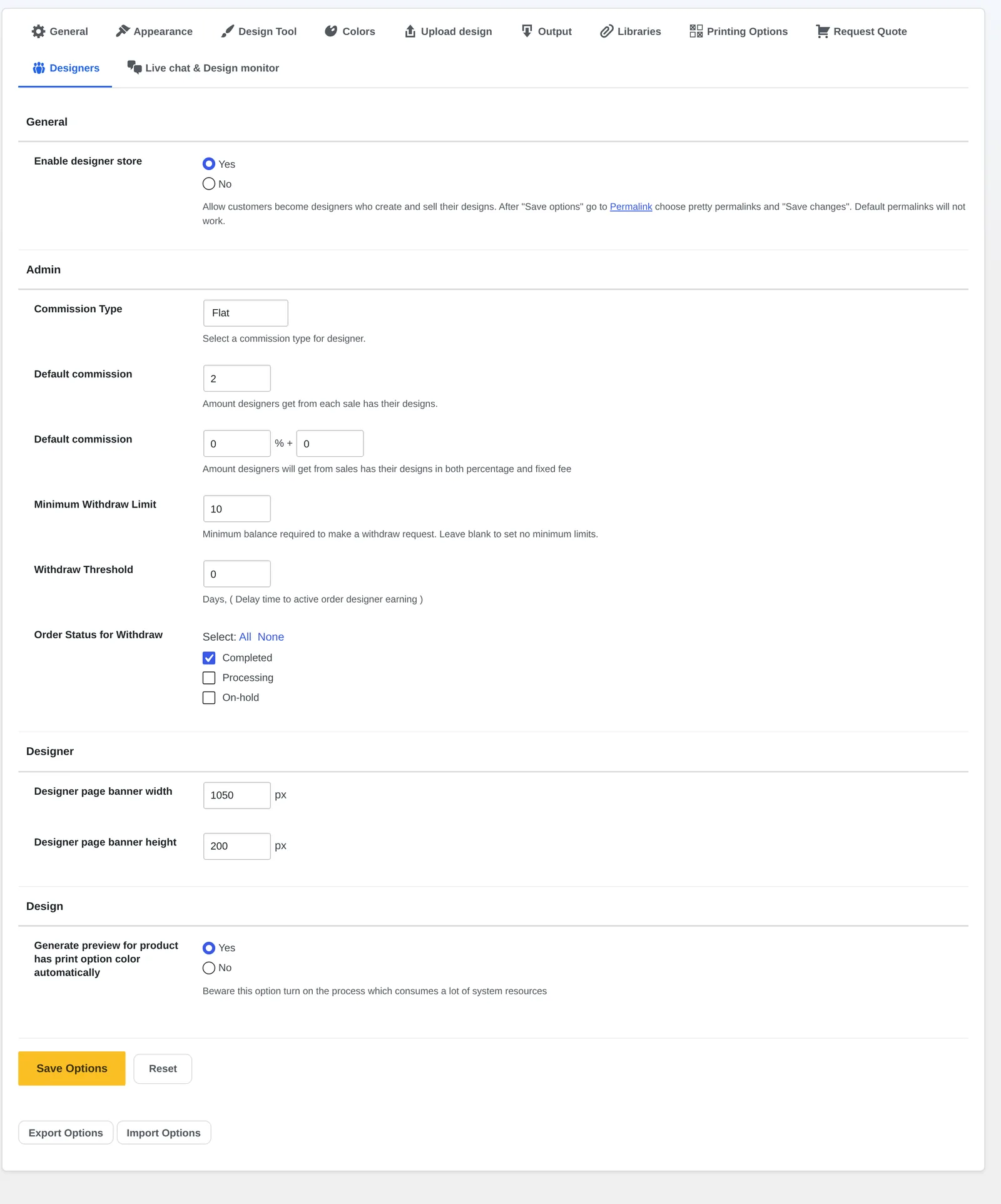Check the On-hold order status checkbox
The image size is (1001, 1204).
(209, 698)
